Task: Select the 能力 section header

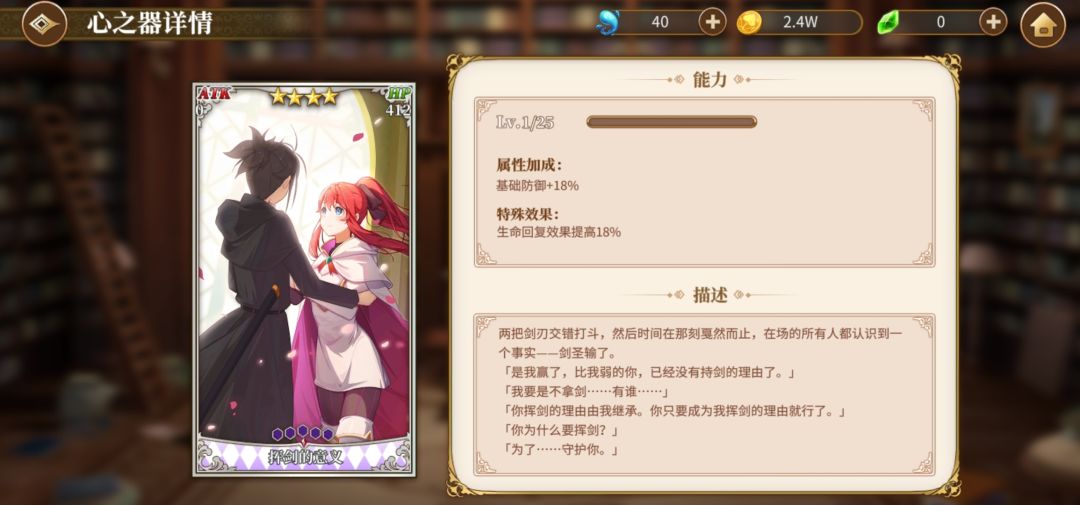Action: (709, 79)
